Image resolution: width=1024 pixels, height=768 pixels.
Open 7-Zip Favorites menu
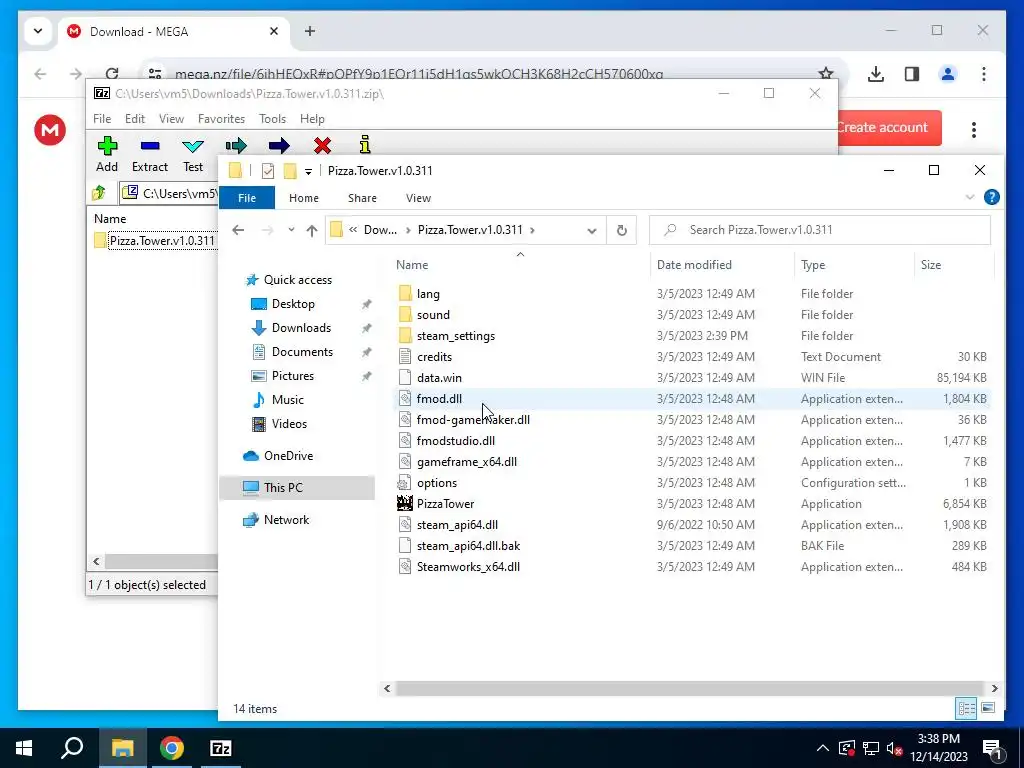(221, 119)
